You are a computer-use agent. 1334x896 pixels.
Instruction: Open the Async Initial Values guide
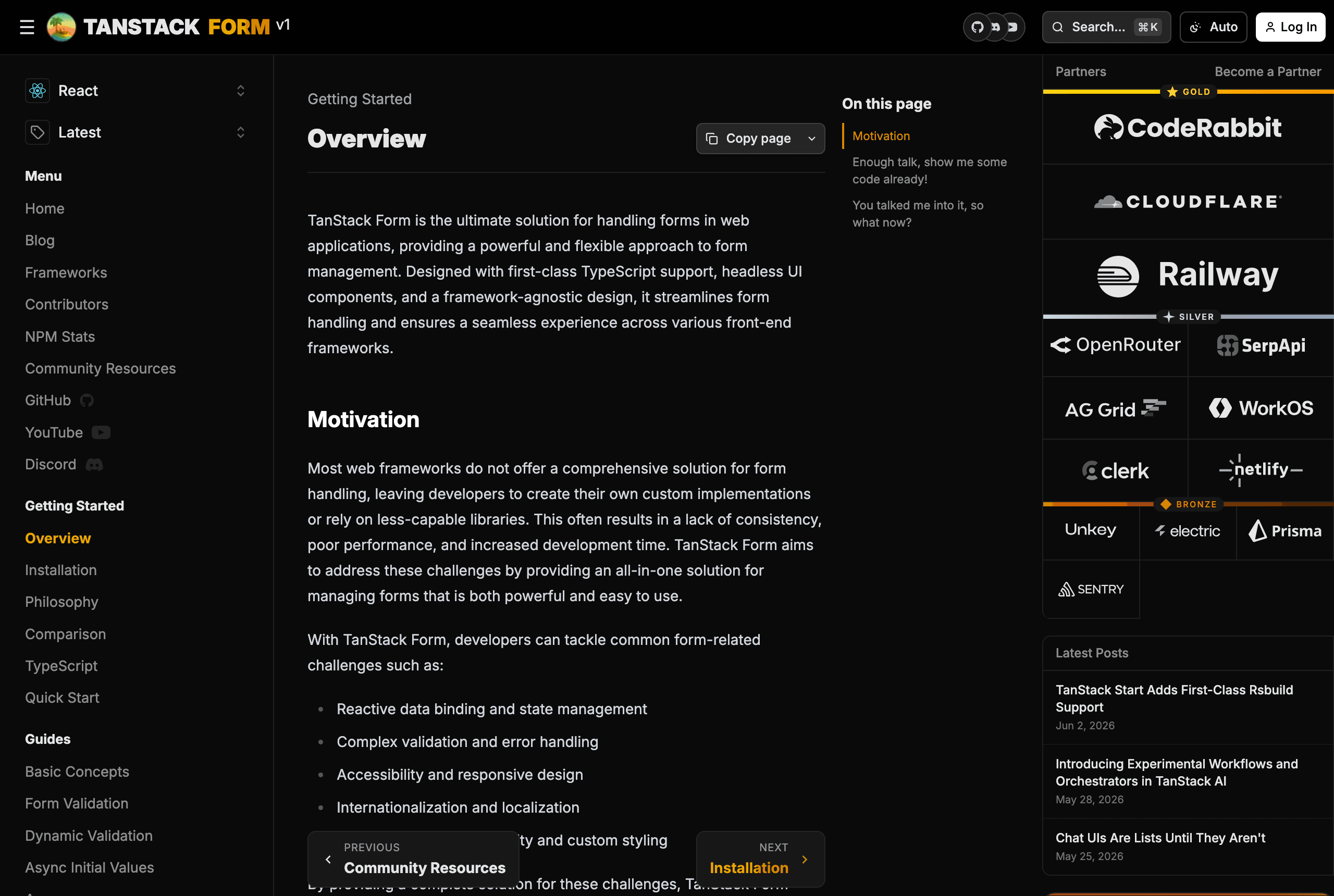click(x=90, y=867)
